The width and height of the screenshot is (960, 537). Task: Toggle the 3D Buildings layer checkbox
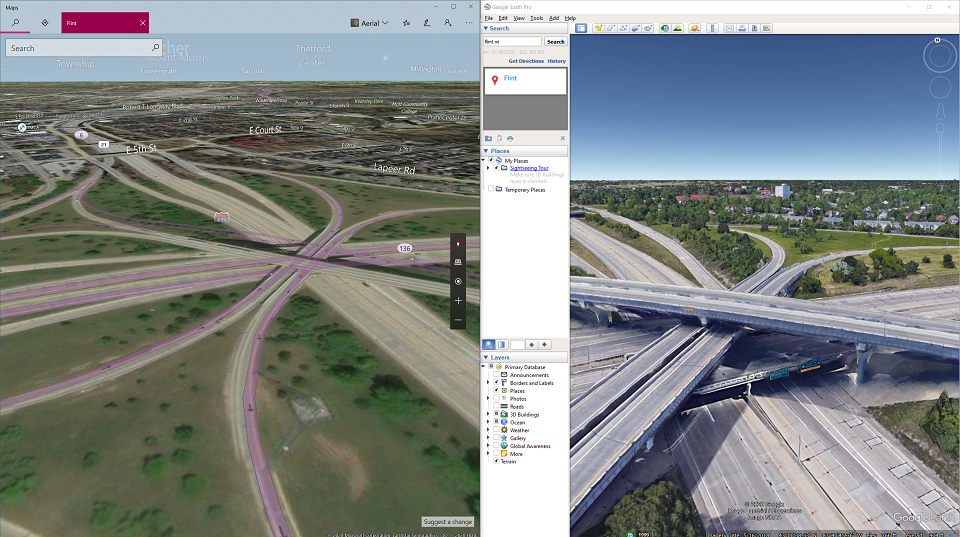[497, 415]
